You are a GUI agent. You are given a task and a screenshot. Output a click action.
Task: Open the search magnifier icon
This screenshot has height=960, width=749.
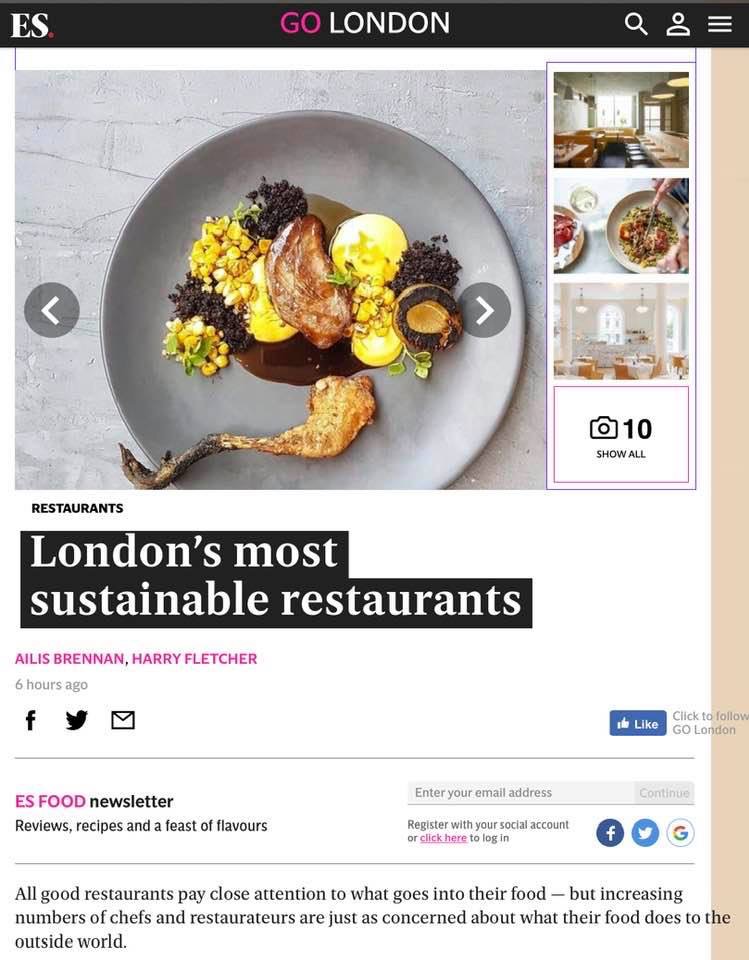tap(636, 24)
